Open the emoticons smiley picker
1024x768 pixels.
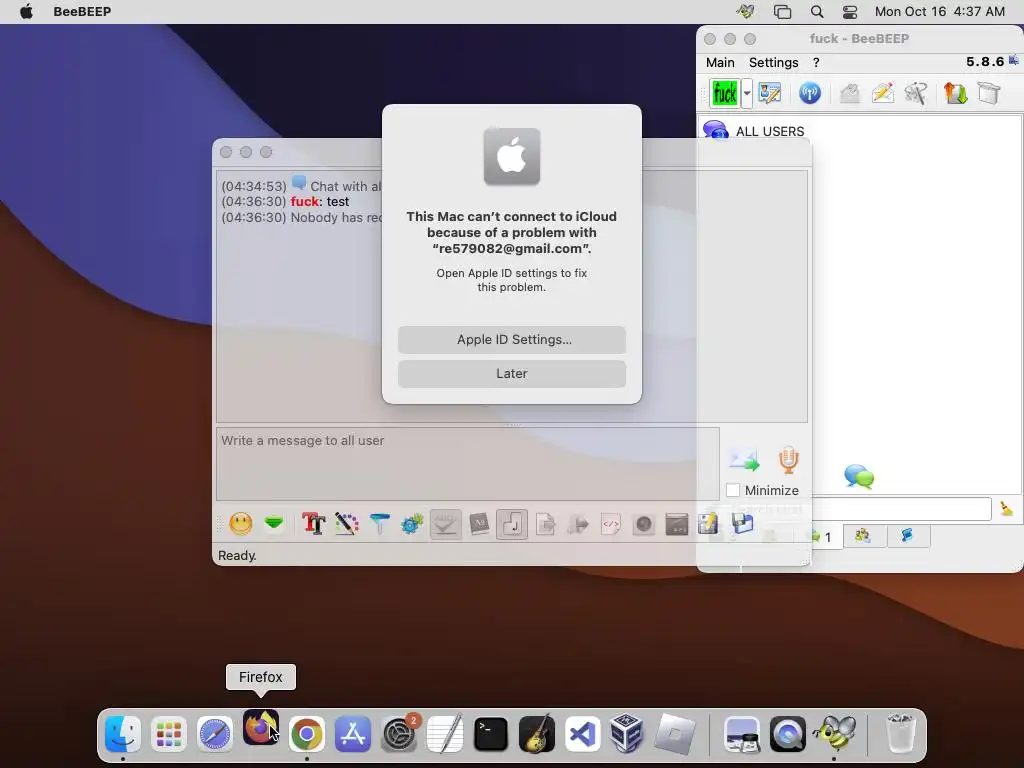pyautogui.click(x=241, y=524)
